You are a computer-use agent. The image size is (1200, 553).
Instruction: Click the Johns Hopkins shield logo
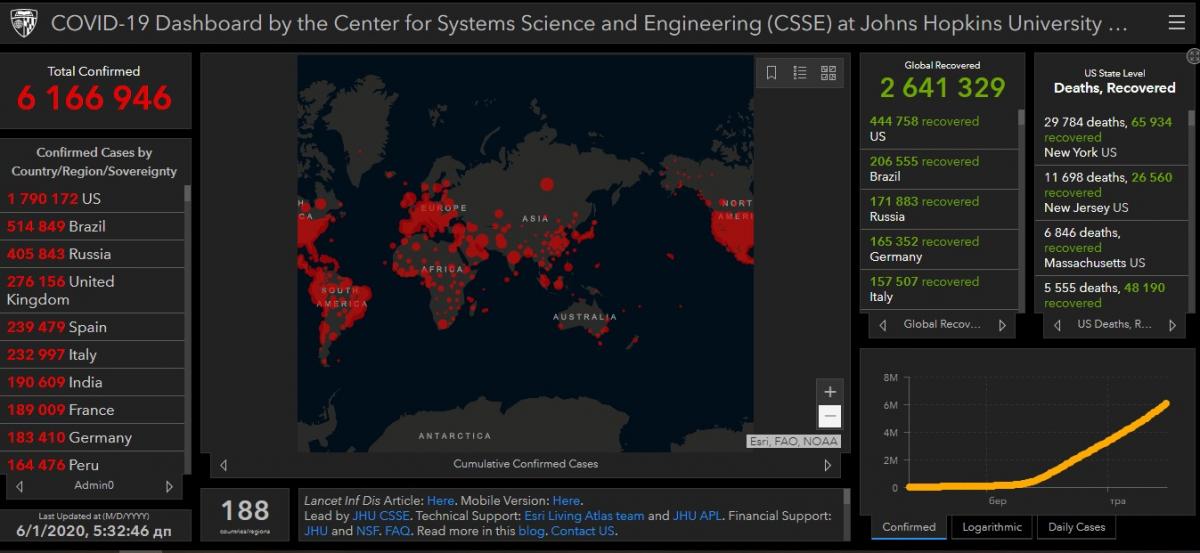(24, 22)
